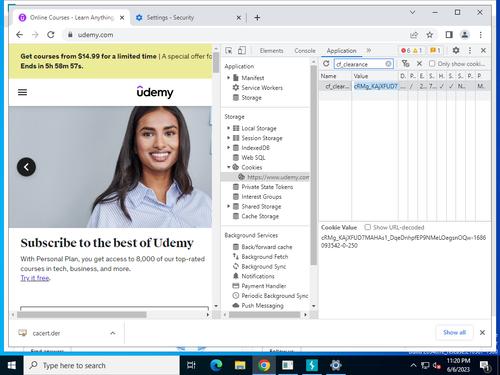Open the Udemy hamburger menu

[22, 92]
